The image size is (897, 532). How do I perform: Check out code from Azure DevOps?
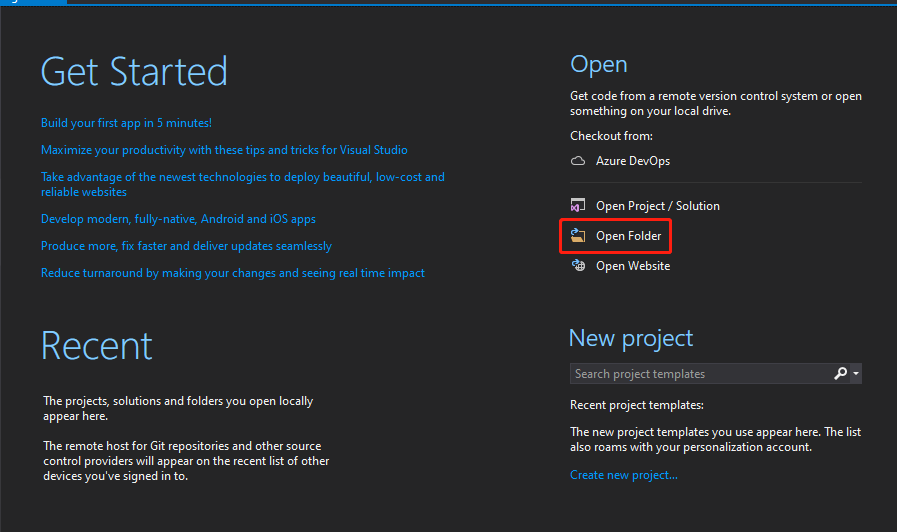point(633,161)
